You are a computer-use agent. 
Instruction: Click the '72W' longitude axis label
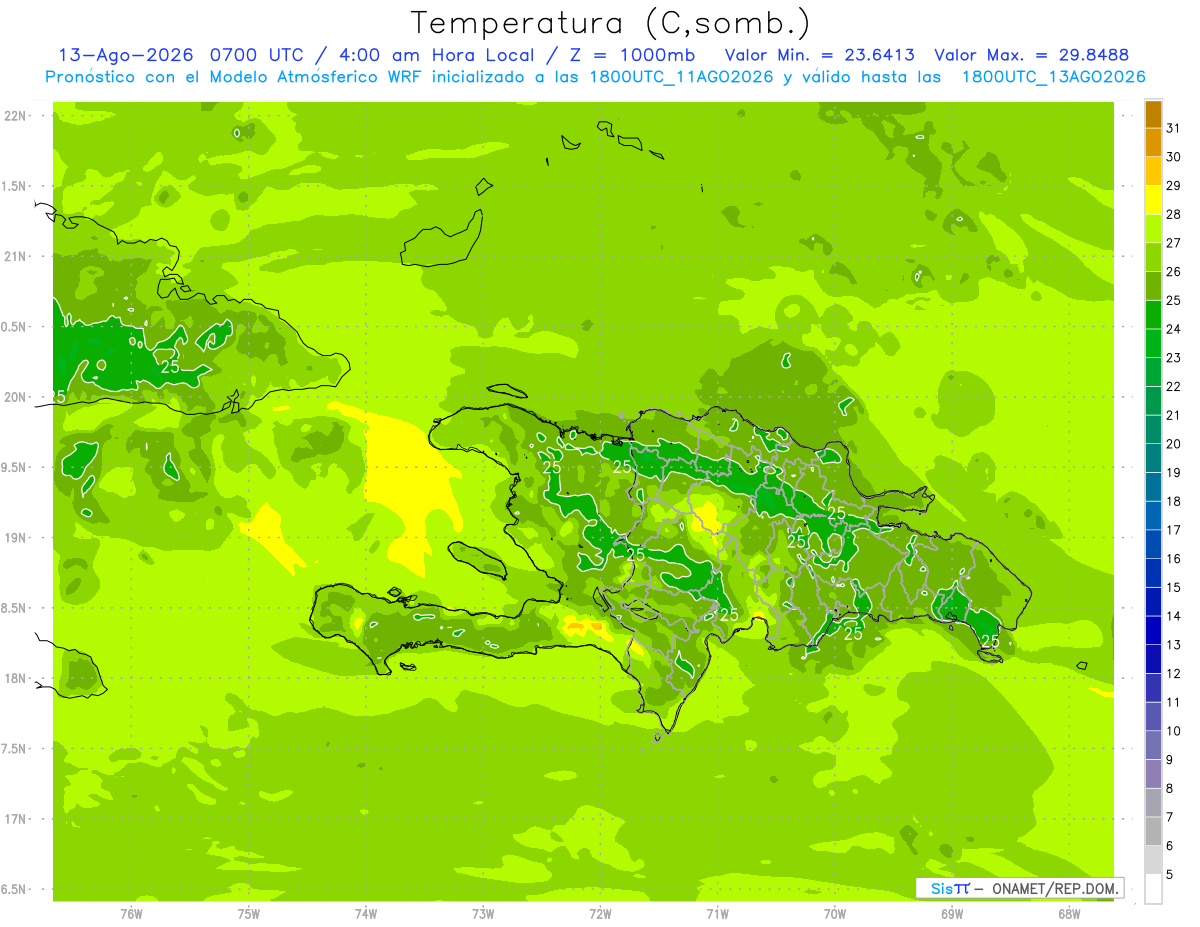coord(600,914)
